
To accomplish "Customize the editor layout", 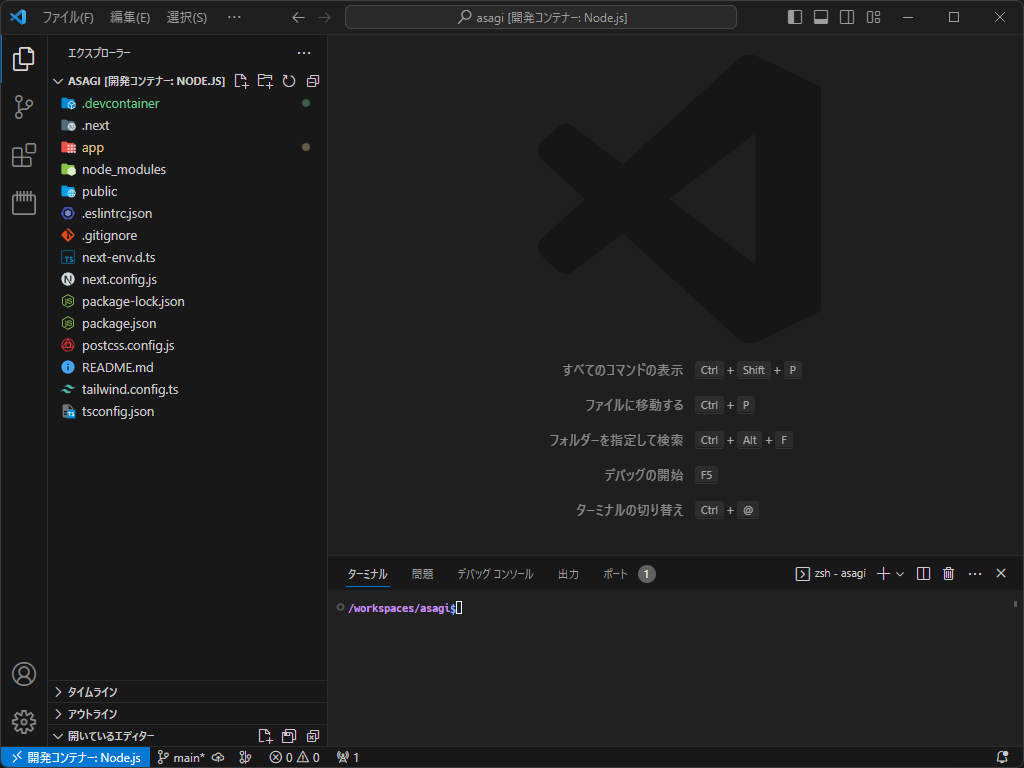I will coord(873,17).
